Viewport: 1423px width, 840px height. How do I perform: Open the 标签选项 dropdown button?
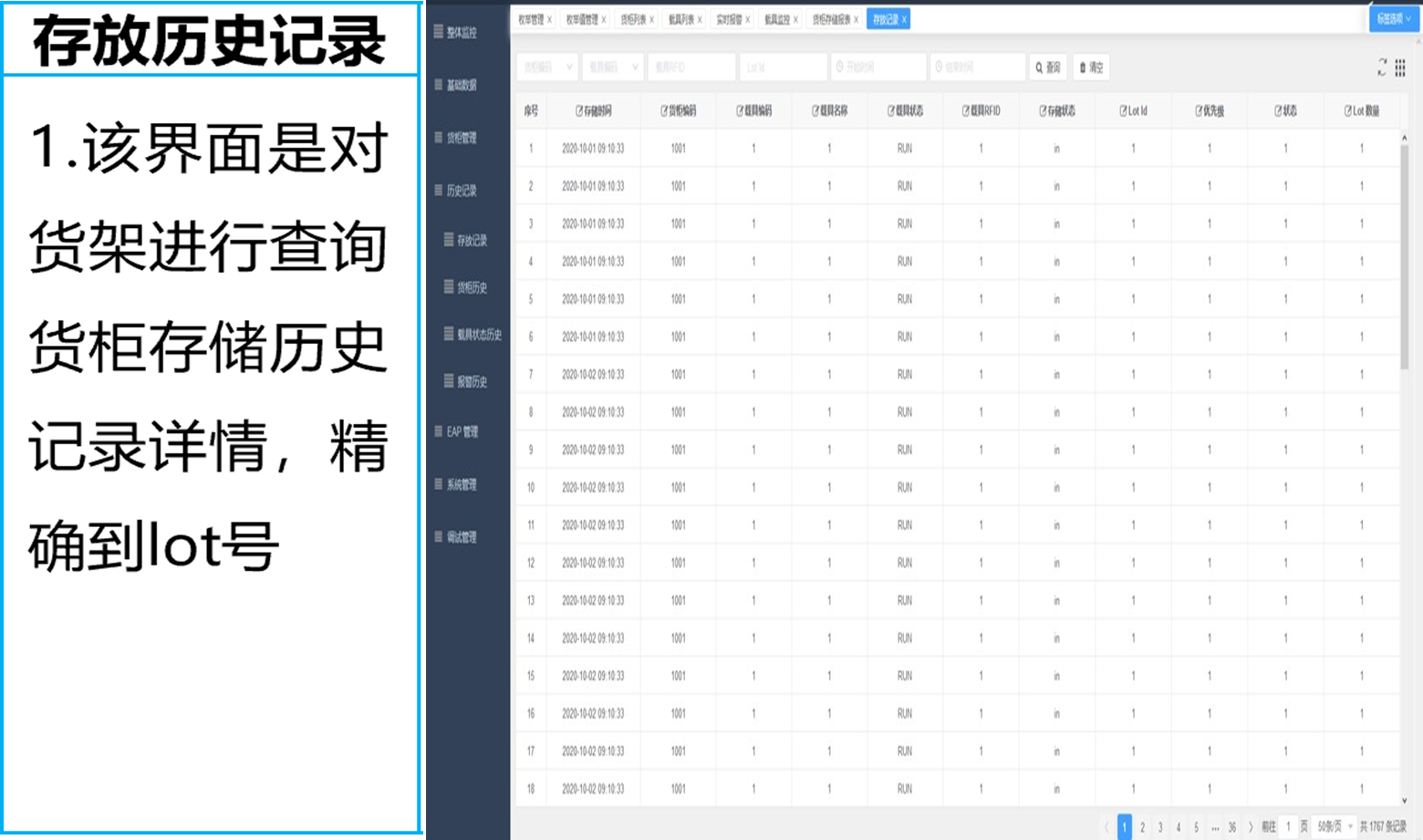[1394, 19]
